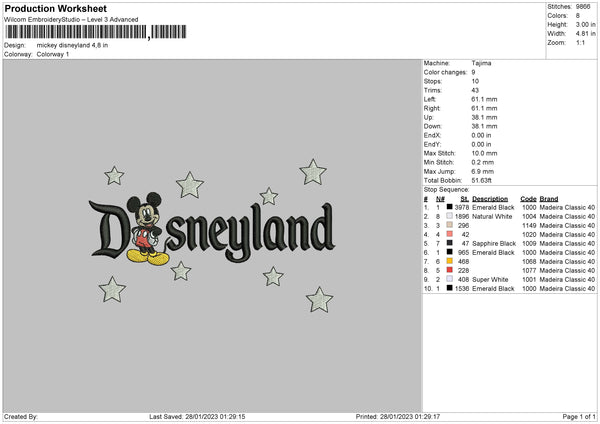This screenshot has width=600, height=424.
Task: Click the beige swatch with code 1149
Action: coord(450,225)
